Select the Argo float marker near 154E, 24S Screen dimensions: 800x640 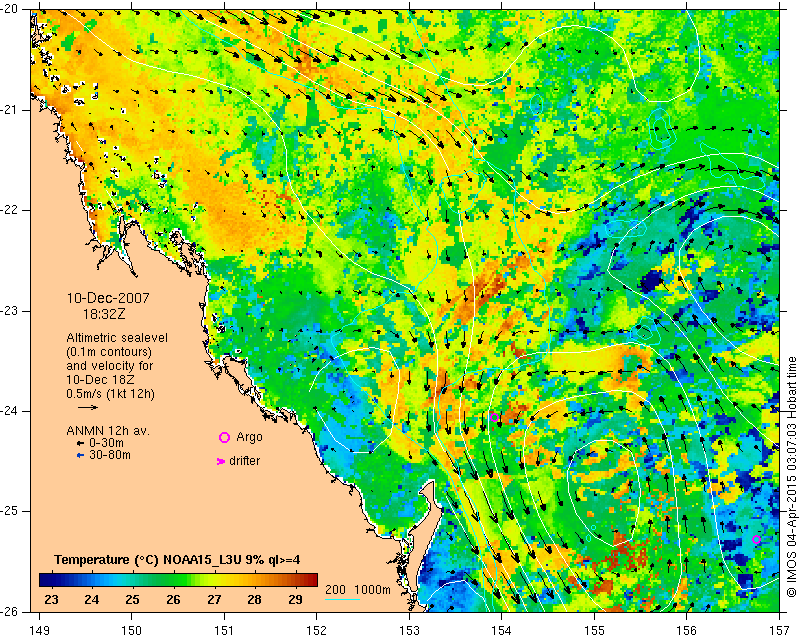[494, 417]
